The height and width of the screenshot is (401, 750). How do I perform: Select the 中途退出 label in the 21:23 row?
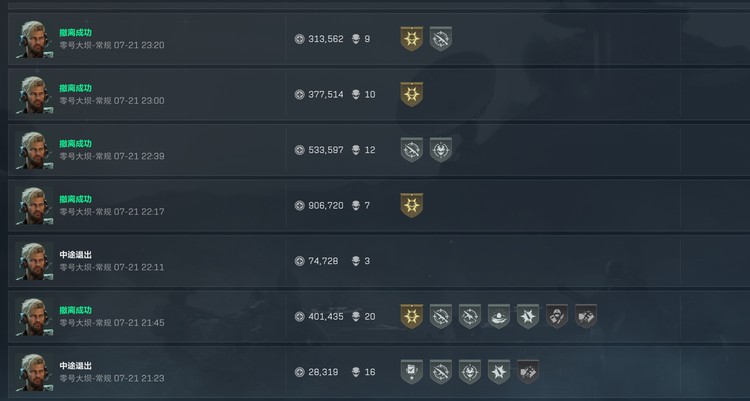point(76,366)
